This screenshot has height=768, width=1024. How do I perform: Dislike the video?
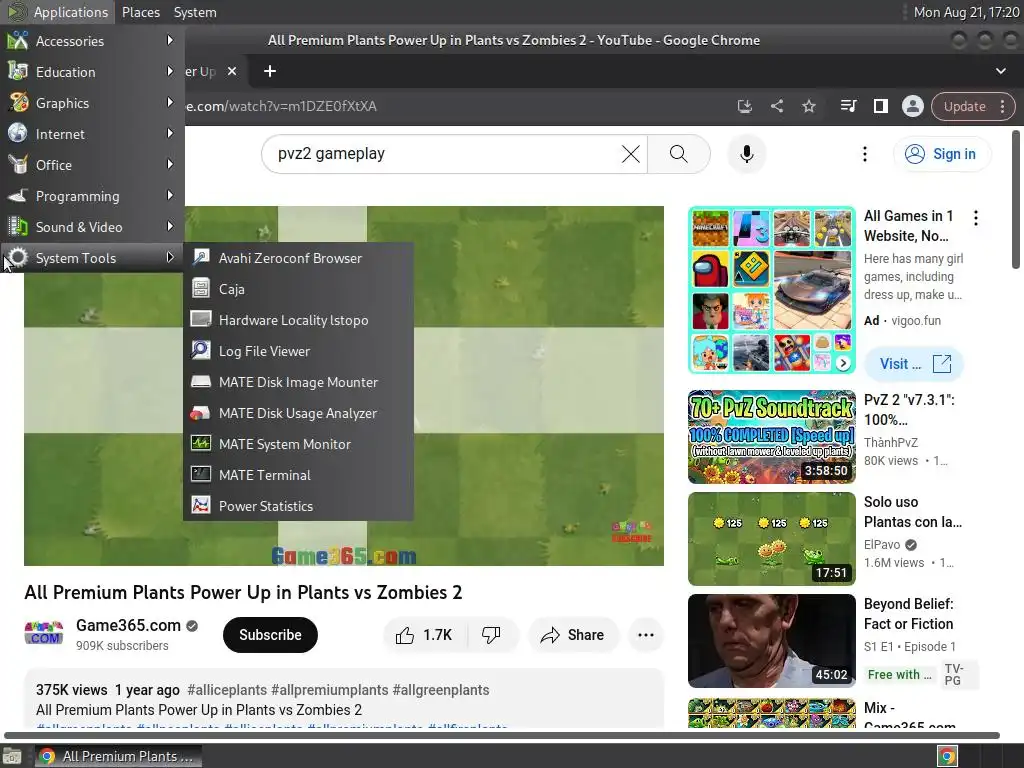pyautogui.click(x=491, y=635)
